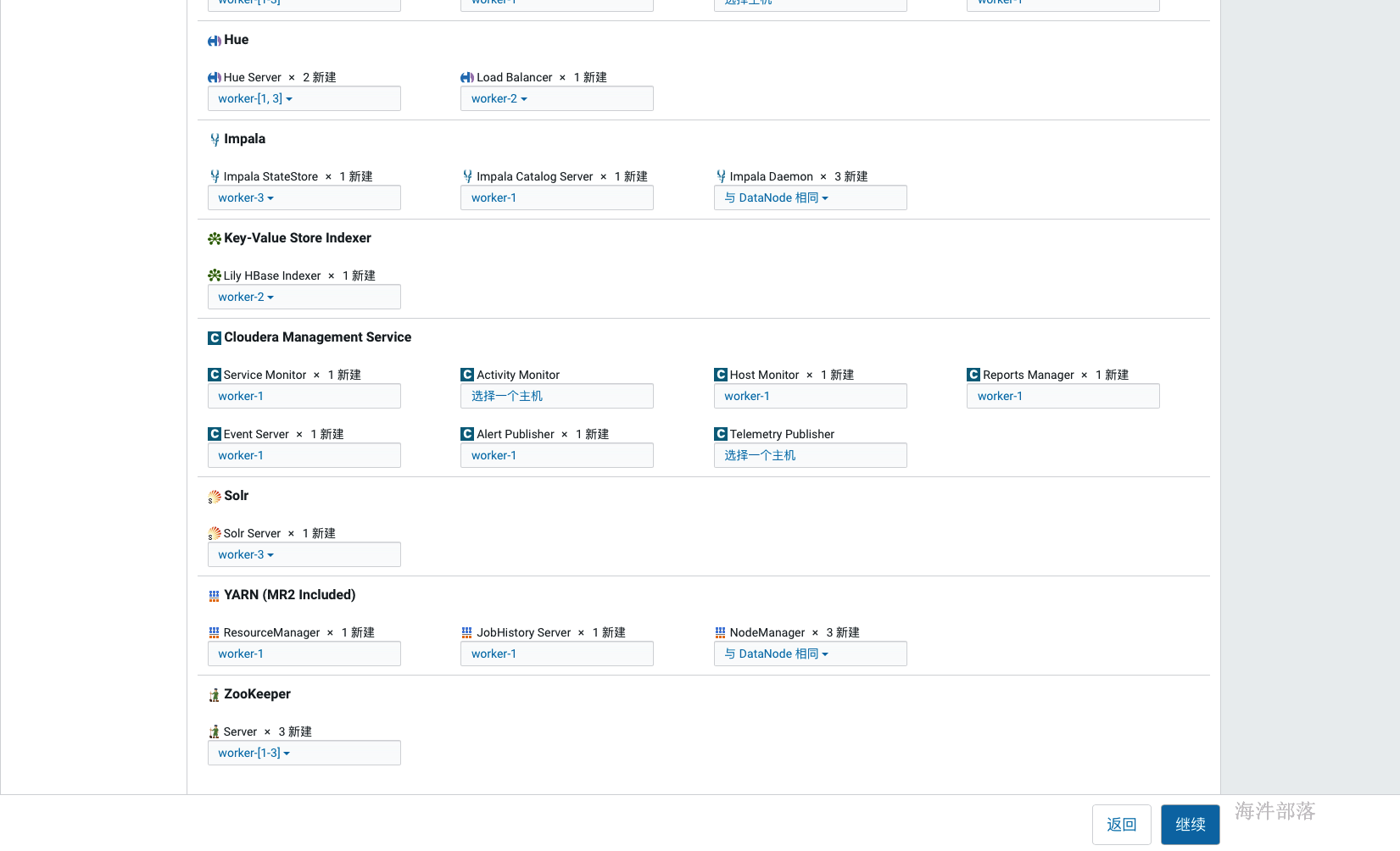1400x851 pixels.
Task: Click the ZooKeeper heading text
Action: pos(257,694)
